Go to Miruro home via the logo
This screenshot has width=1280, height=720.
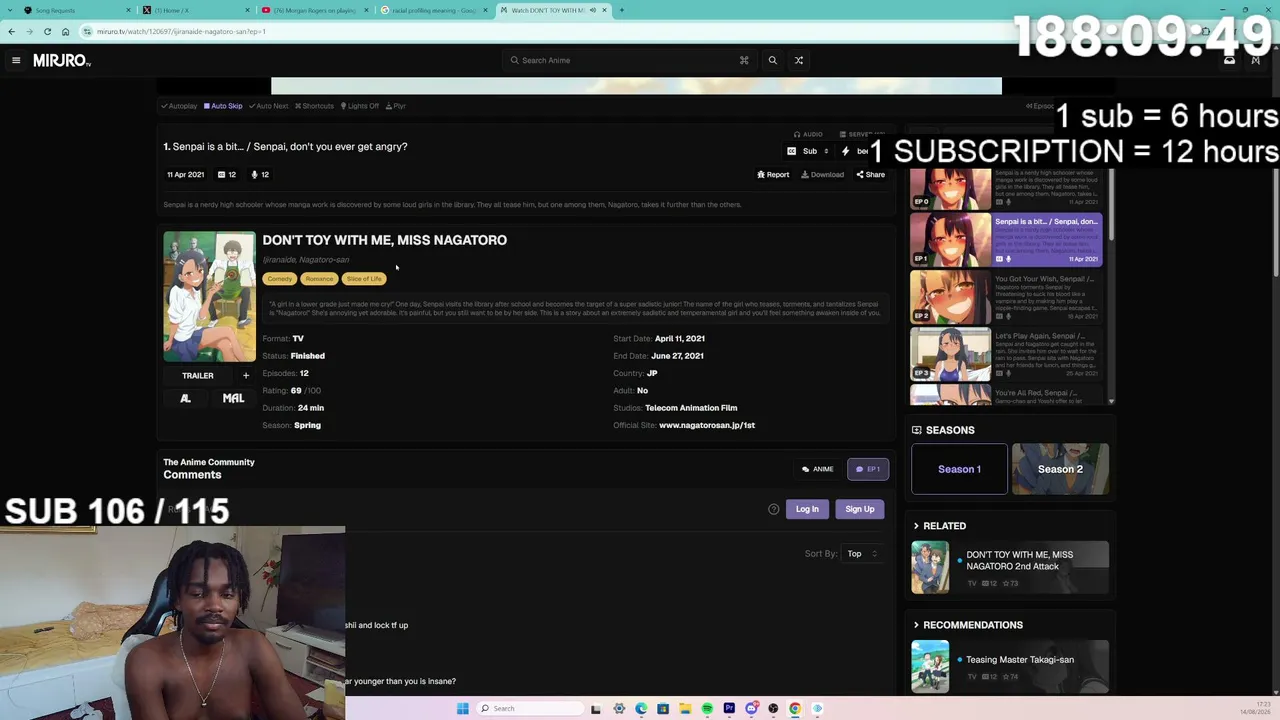(62, 61)
